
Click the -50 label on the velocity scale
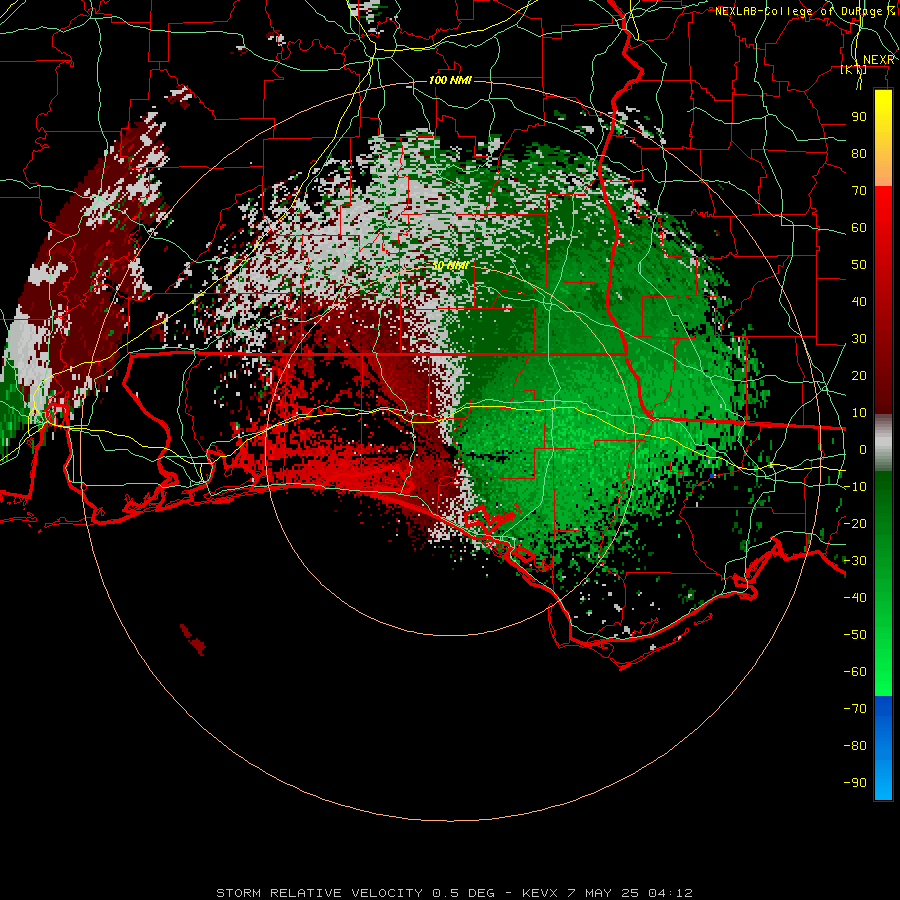(855, 634)
